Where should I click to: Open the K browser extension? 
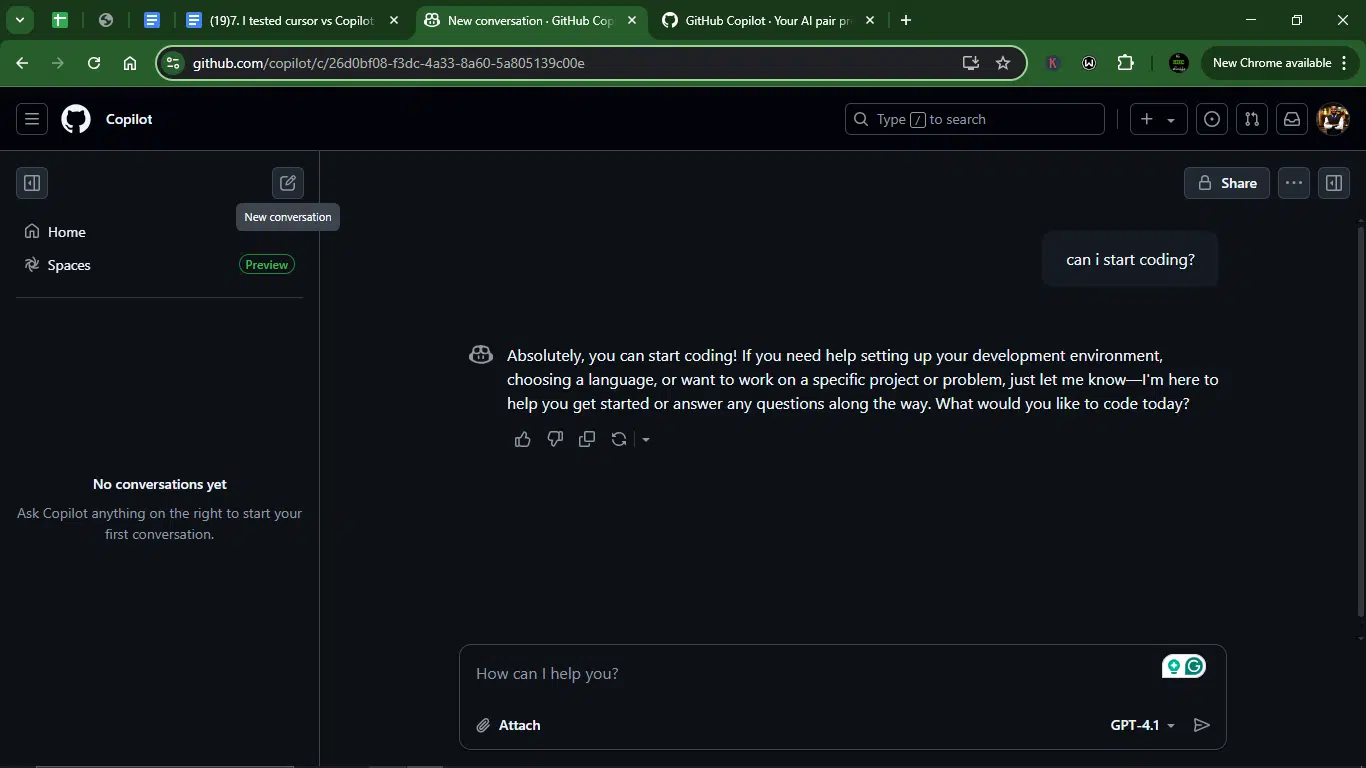pyautogui.click(x=1053, y=63)
